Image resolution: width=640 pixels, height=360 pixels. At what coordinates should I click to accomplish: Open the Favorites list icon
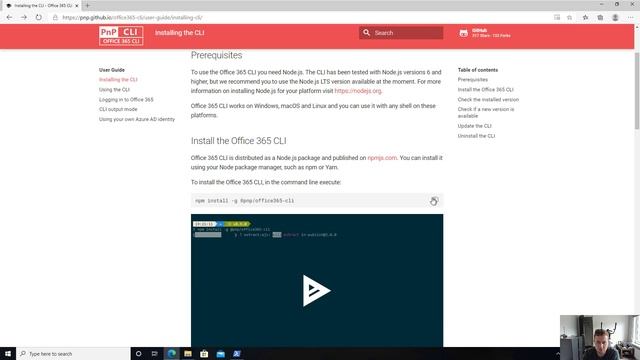pos(585,18)
